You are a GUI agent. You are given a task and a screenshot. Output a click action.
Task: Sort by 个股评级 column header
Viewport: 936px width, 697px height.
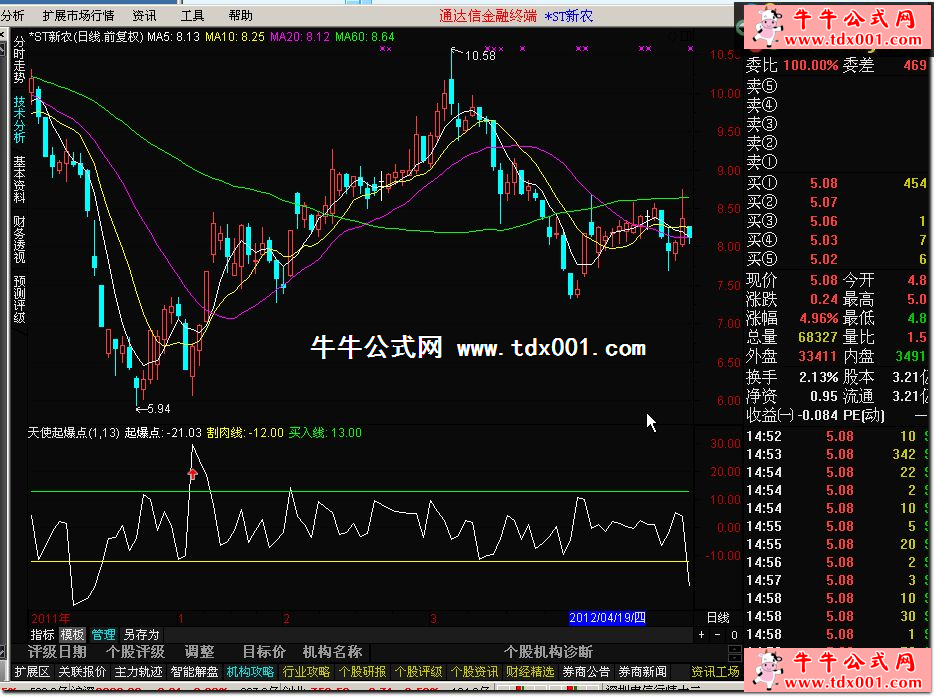pos(135,652)
